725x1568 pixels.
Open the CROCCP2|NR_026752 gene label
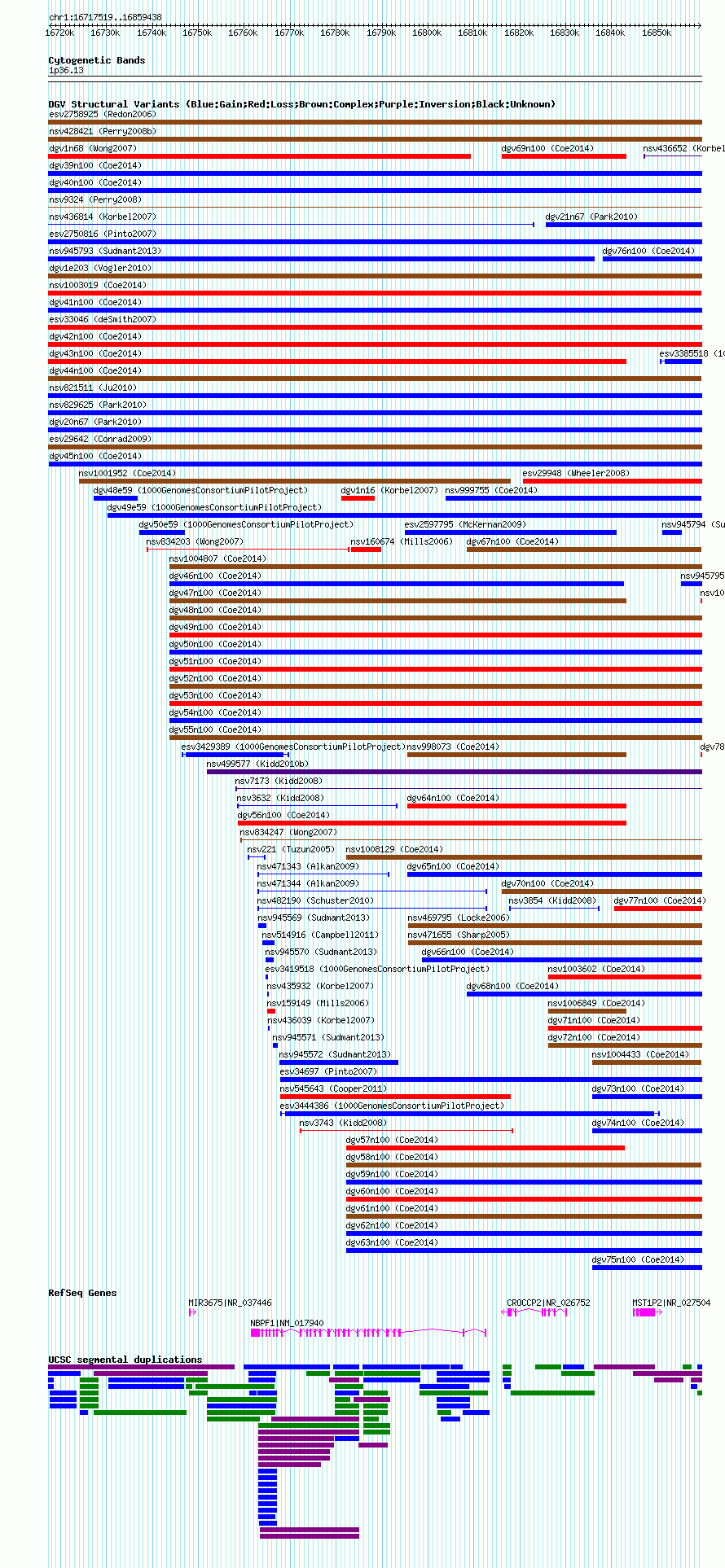(548, 1303)
